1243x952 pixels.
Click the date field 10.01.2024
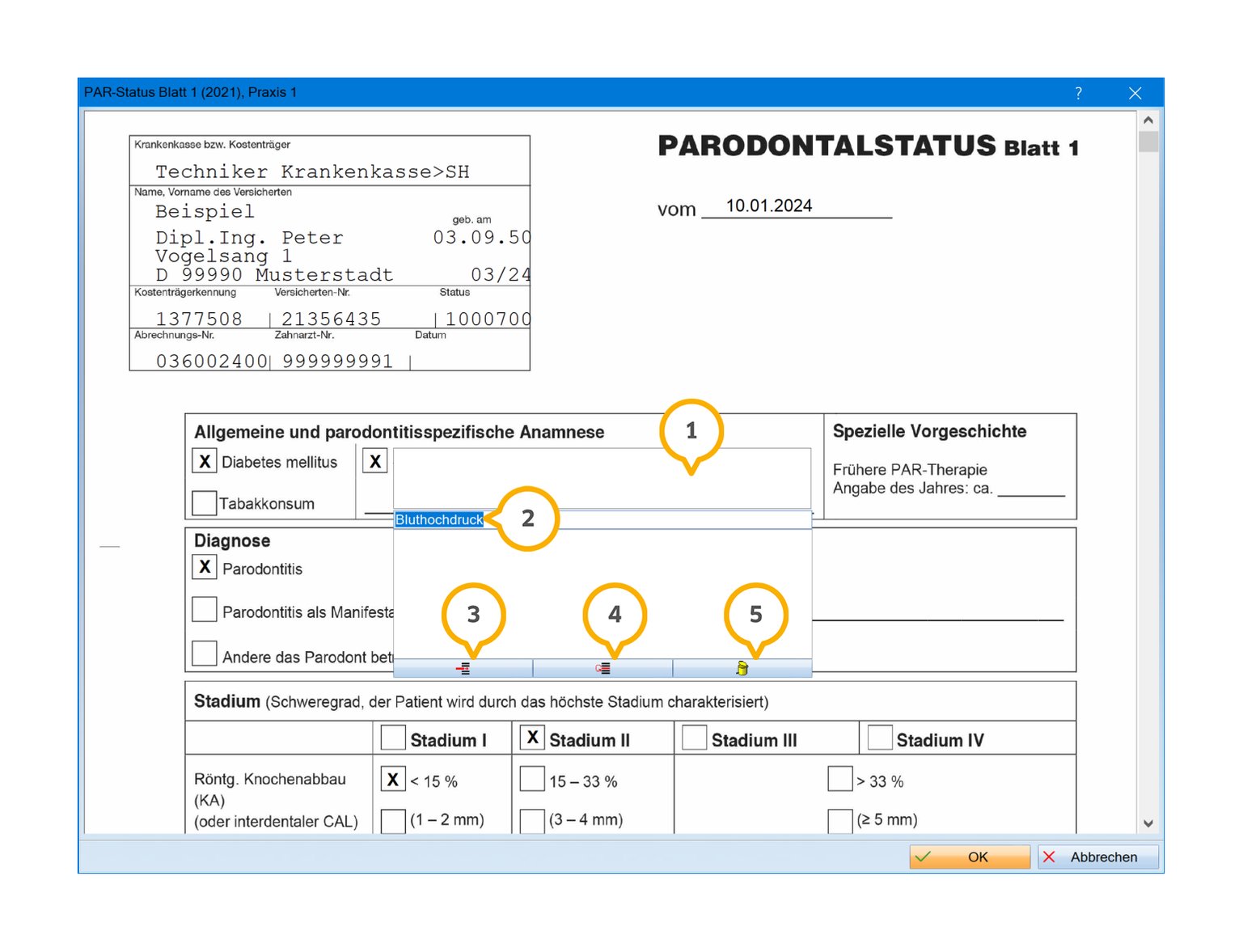click(x=797, y=206)
